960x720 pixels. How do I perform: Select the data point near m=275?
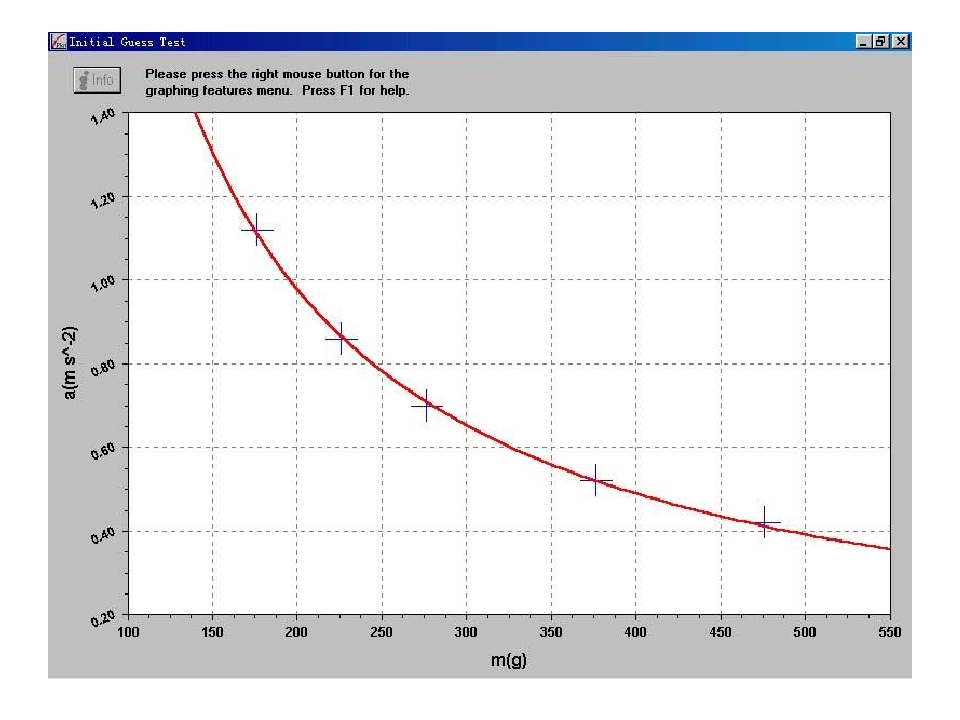(x=426, y=406)
